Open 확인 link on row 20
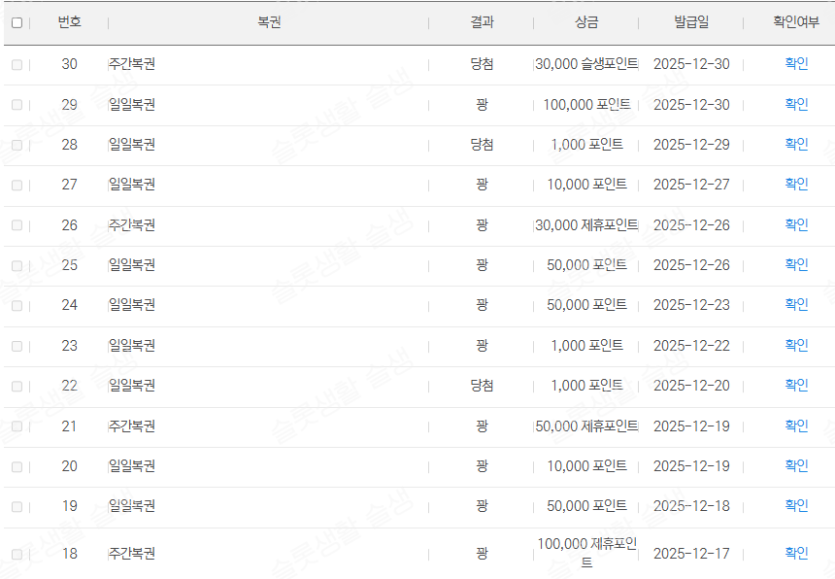 796,466
